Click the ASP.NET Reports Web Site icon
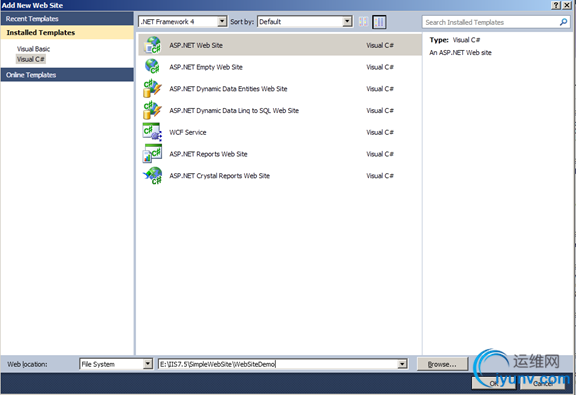Screen dimensions: 576x395 pyautogui.click(x=152, y=154)
